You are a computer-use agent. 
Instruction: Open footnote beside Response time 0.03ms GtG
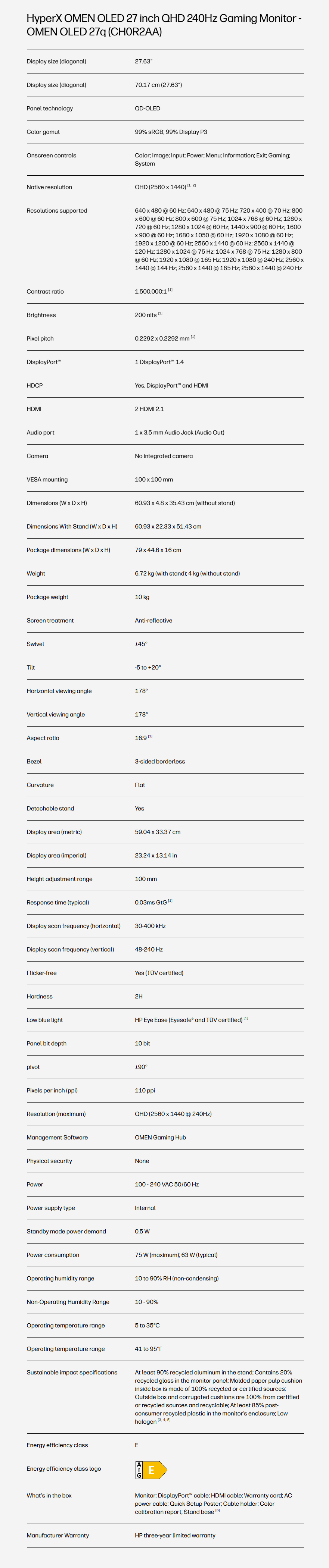coord(170,901)
